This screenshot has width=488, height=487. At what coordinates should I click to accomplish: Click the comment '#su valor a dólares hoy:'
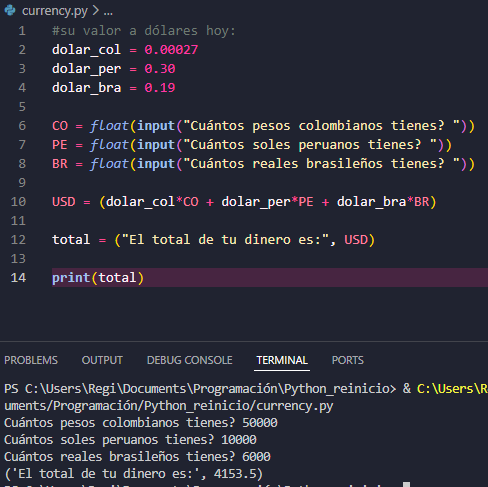(x=144, y=31)
